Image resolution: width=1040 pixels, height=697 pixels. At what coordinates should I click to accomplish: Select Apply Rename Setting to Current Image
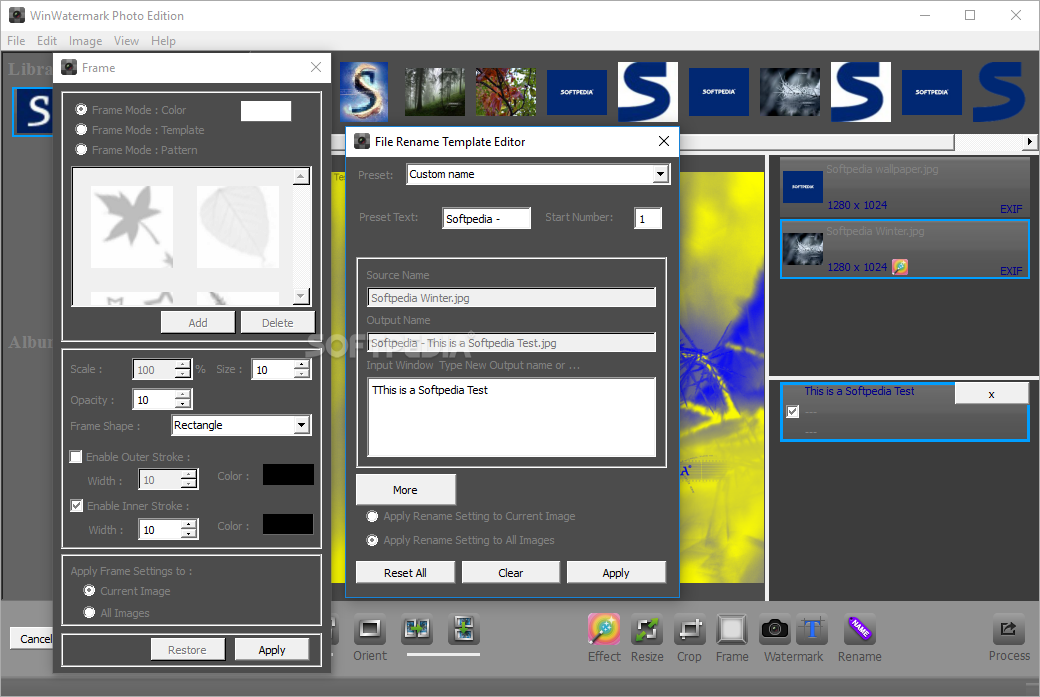coord(372,516)
